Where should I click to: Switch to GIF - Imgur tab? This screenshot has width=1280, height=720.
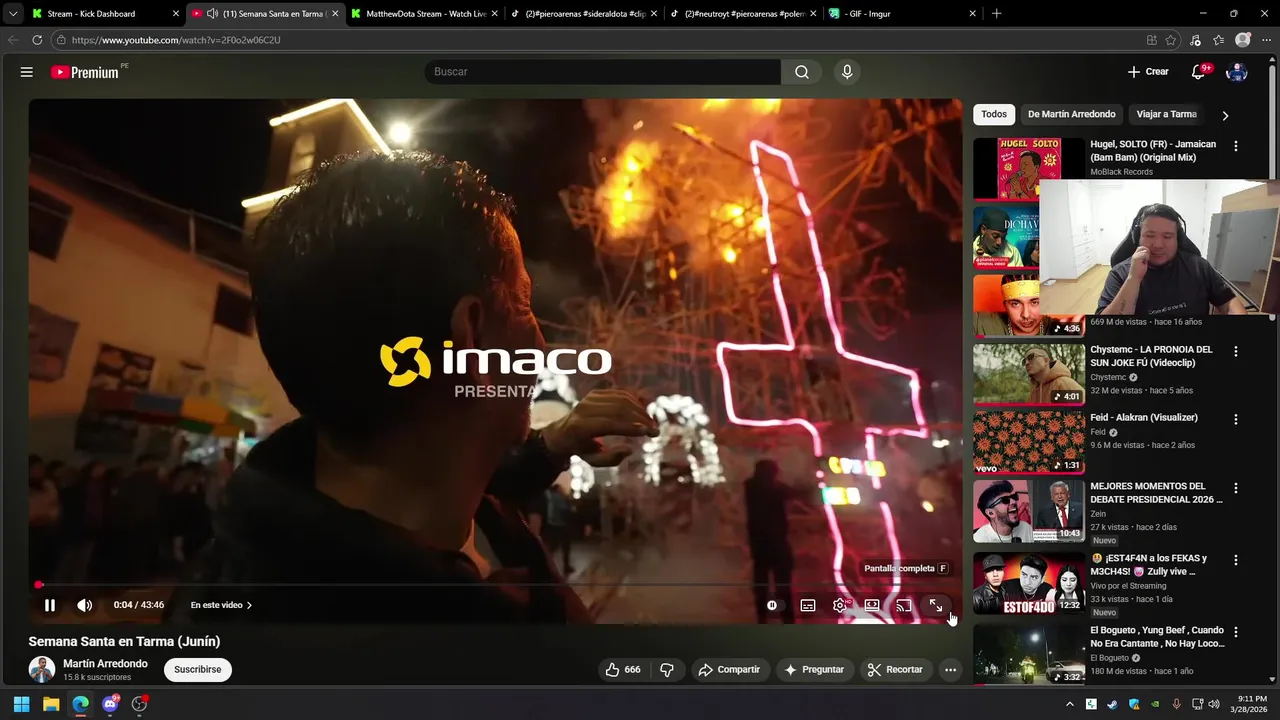coord(903,14)
